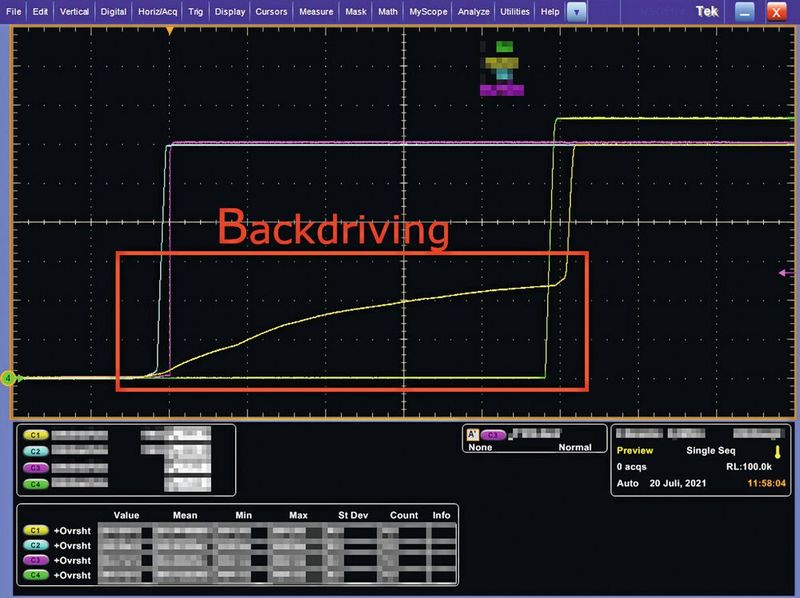The image size is (800, 598).
Task: Click the trigger coupling label None
Action: click(480, 447)
